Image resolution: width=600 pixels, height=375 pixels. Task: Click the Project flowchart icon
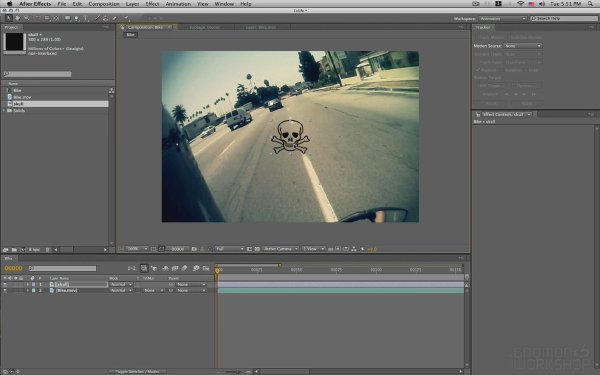tap(111, 91)
